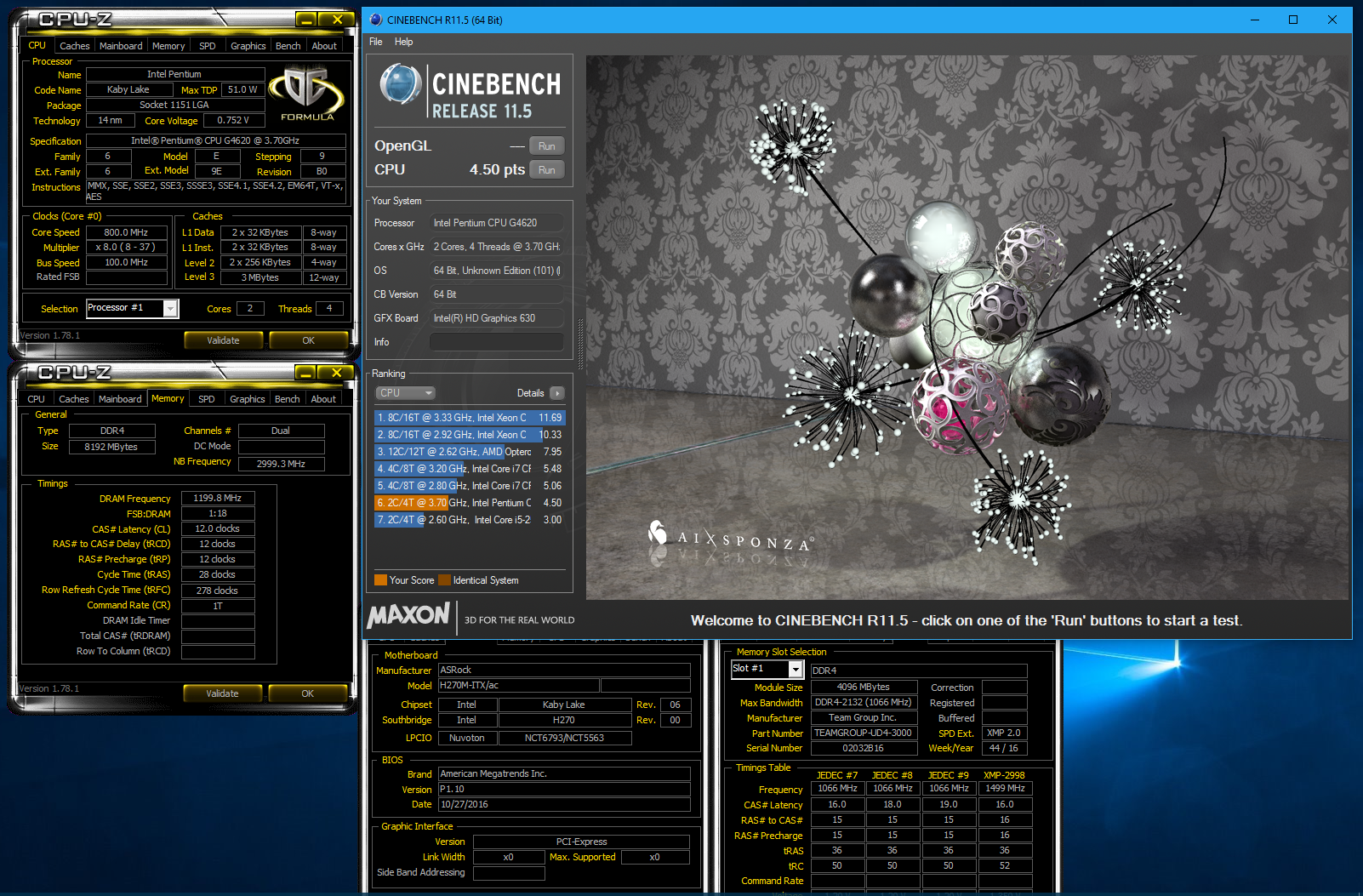This screenshot has height=896, width=1363.
Task: Click the Cinebench app icon in title bar
Action: (x=376, y=20)
